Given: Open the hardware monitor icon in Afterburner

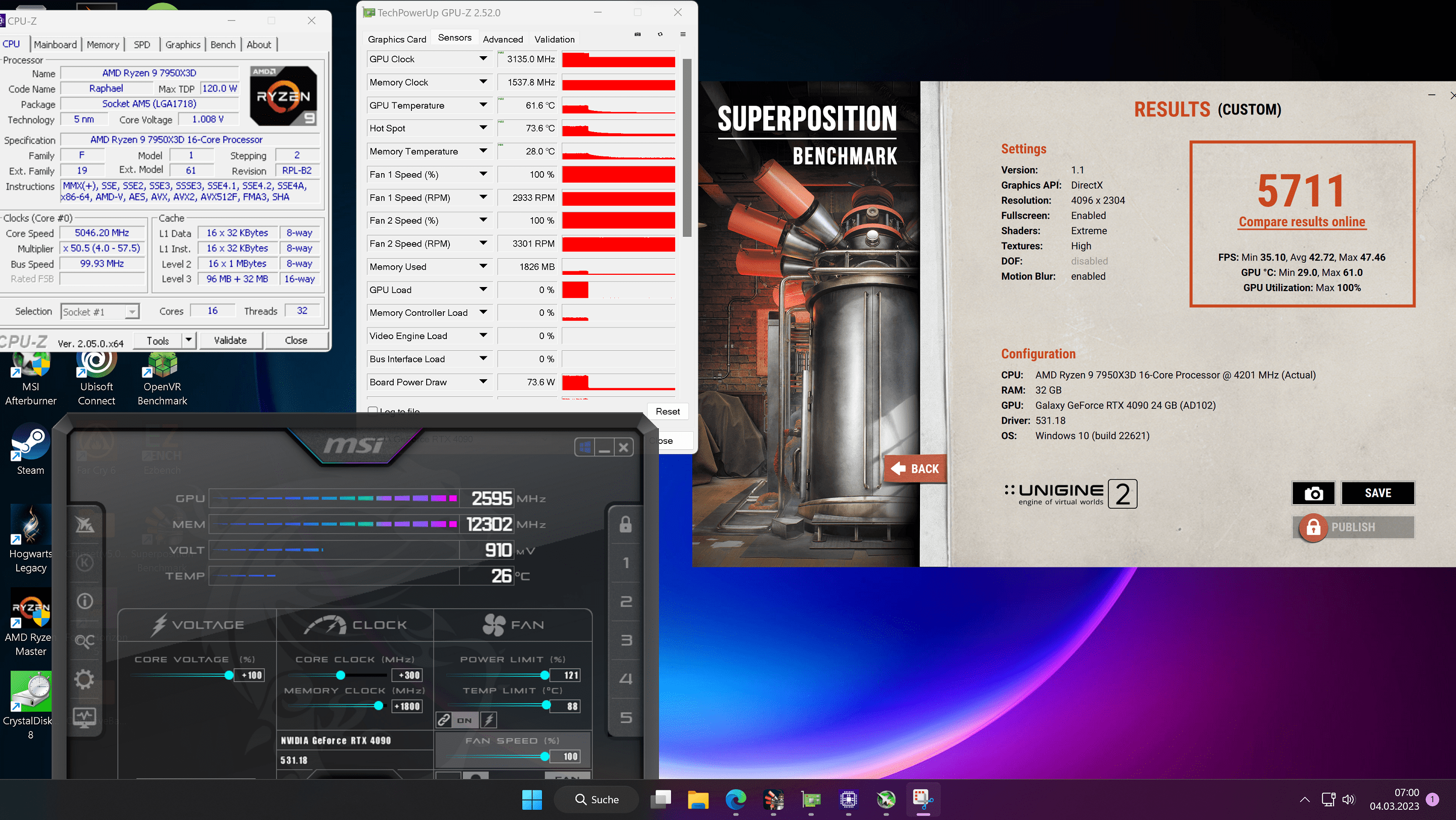Looking at the screenshot, I should point(85,718).
